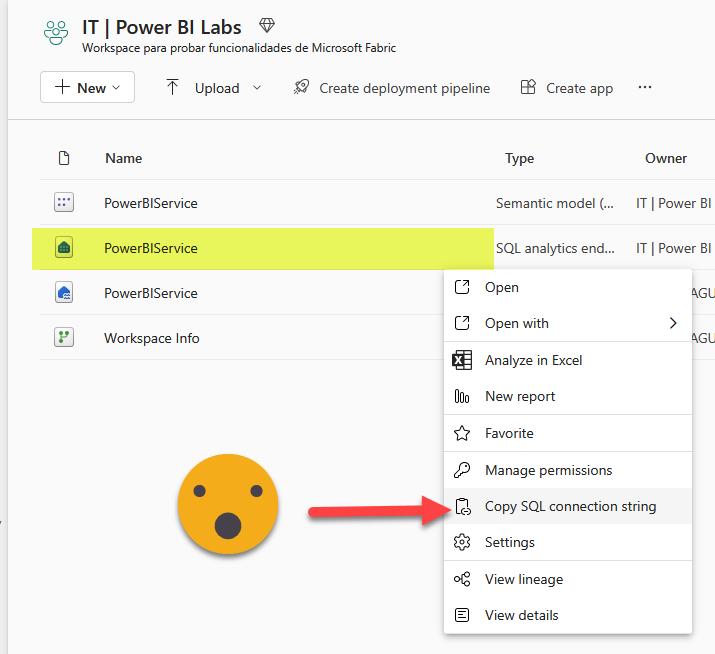Click the workspace people icon beside title
Viewport: 715px width, 654px height.
(x=56, y=34)
